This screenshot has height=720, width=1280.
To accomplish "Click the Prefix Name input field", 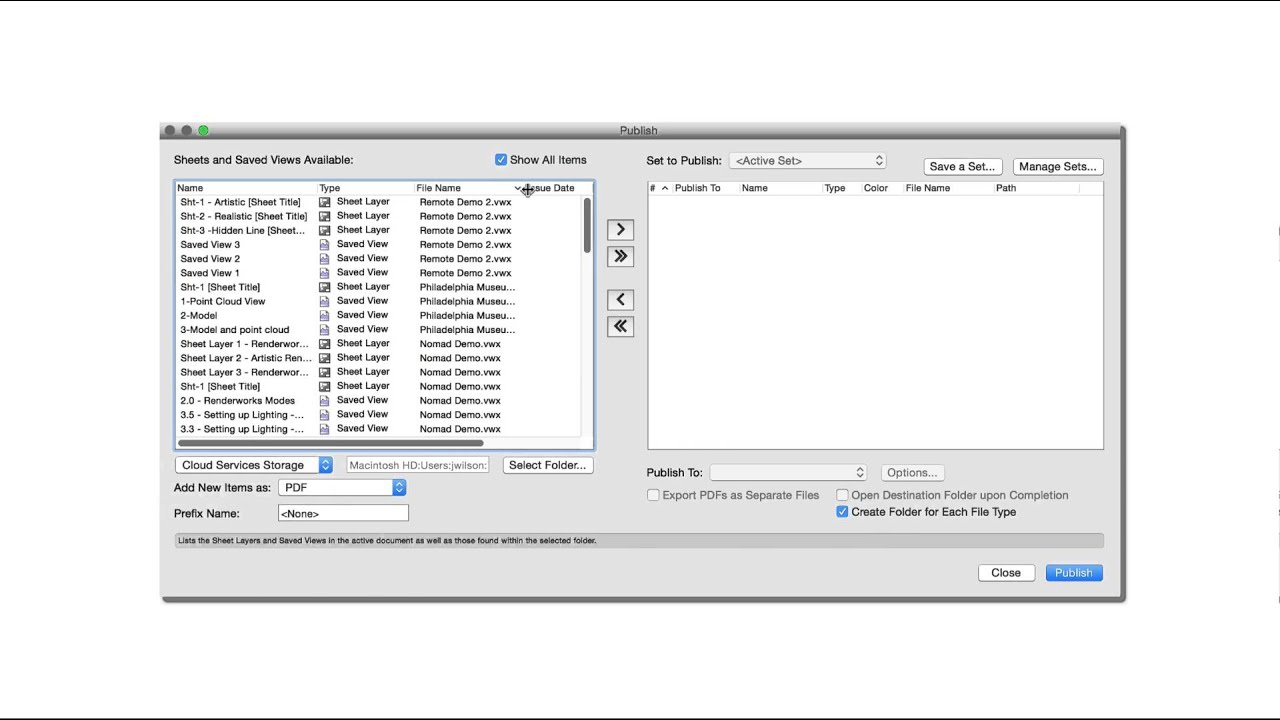I will tap(343, 513).
